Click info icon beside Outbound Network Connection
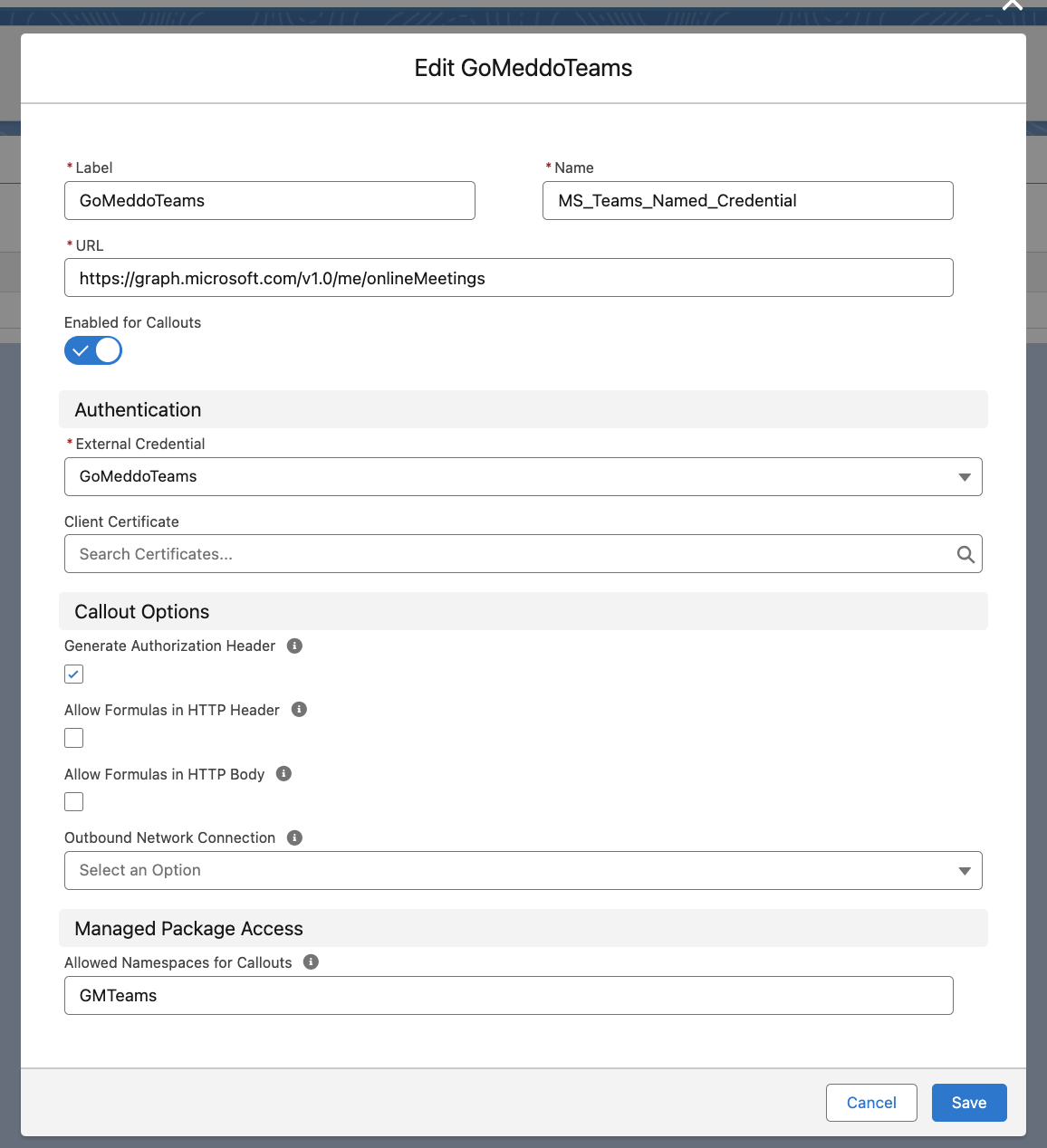The height and width of the screenshot is (1148, 1047). click(294, 837)
